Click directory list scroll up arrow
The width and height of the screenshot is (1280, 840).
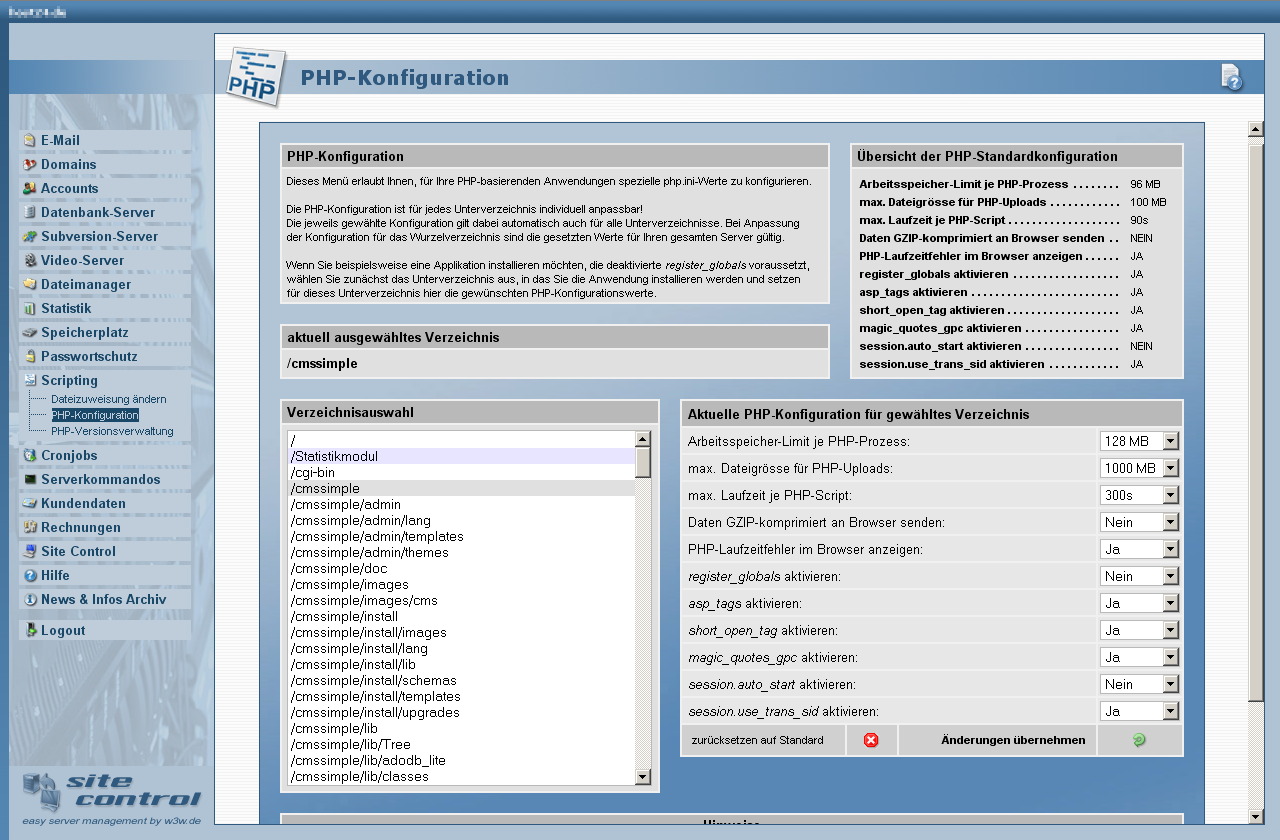643,439
